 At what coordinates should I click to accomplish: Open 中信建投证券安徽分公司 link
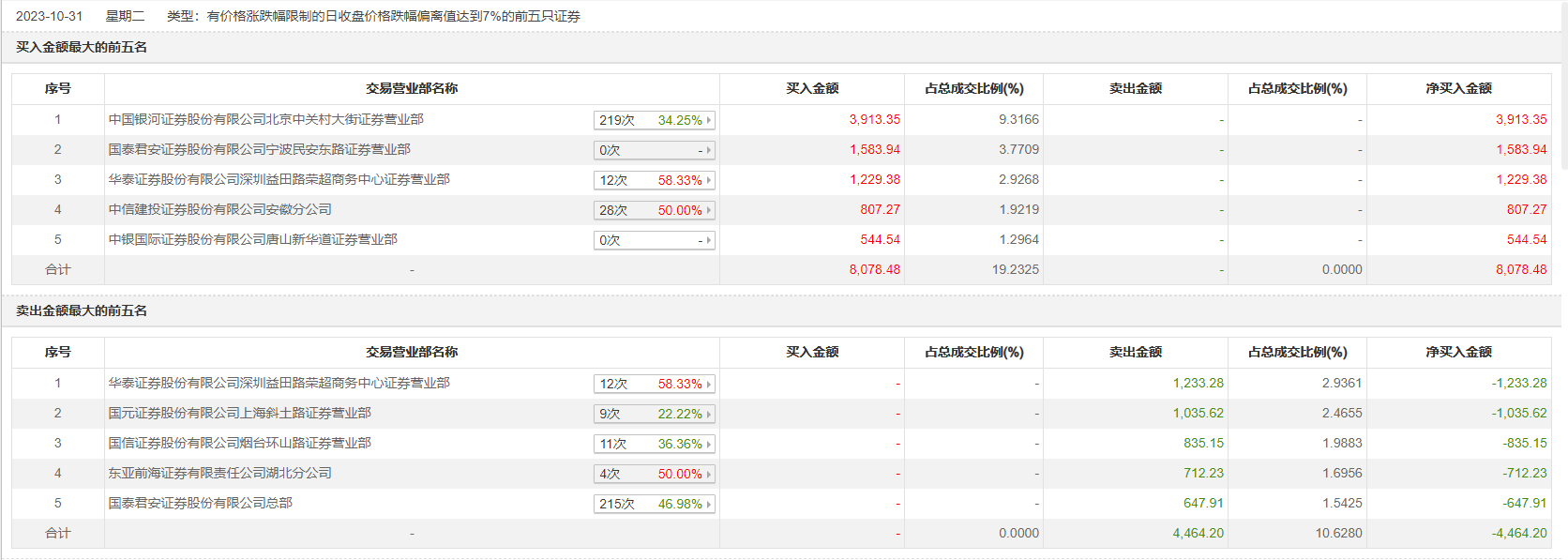pos(219,209)
